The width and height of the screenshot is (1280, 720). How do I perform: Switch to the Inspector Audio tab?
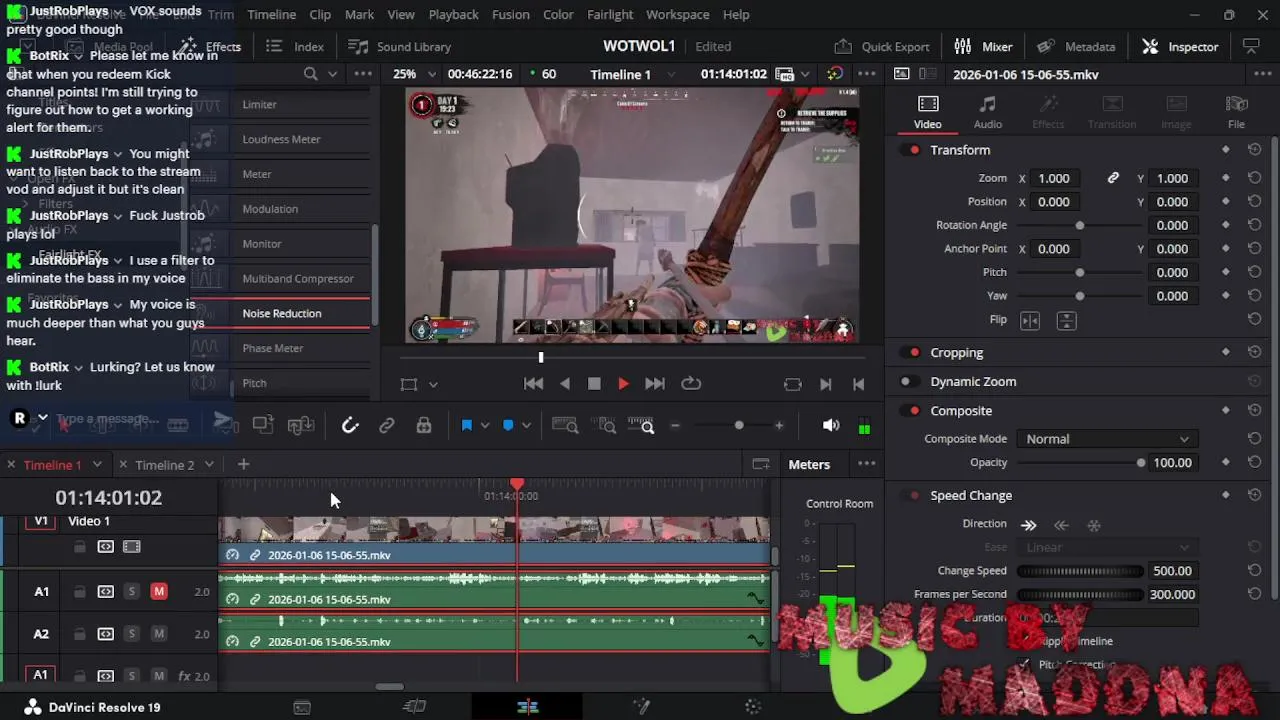988,112
